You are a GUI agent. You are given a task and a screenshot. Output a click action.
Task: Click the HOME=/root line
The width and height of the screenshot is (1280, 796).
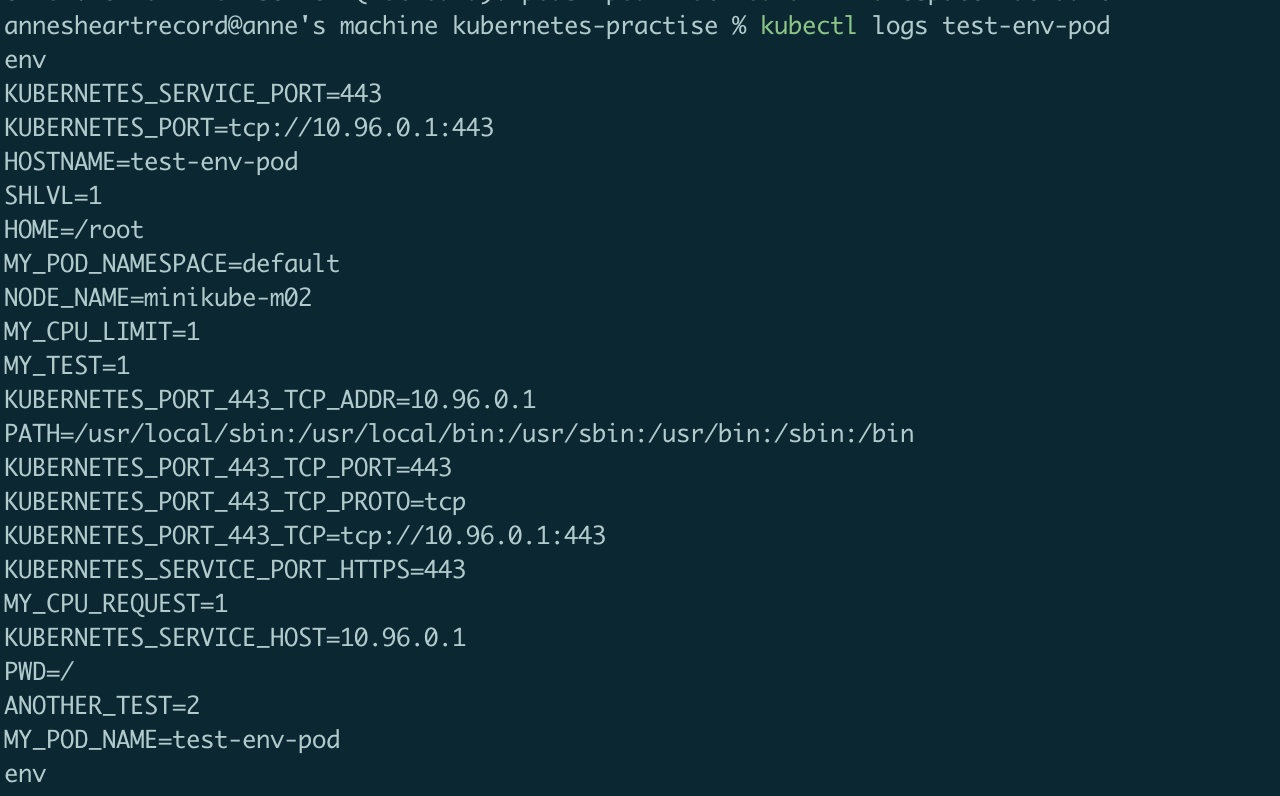point(74,230)
